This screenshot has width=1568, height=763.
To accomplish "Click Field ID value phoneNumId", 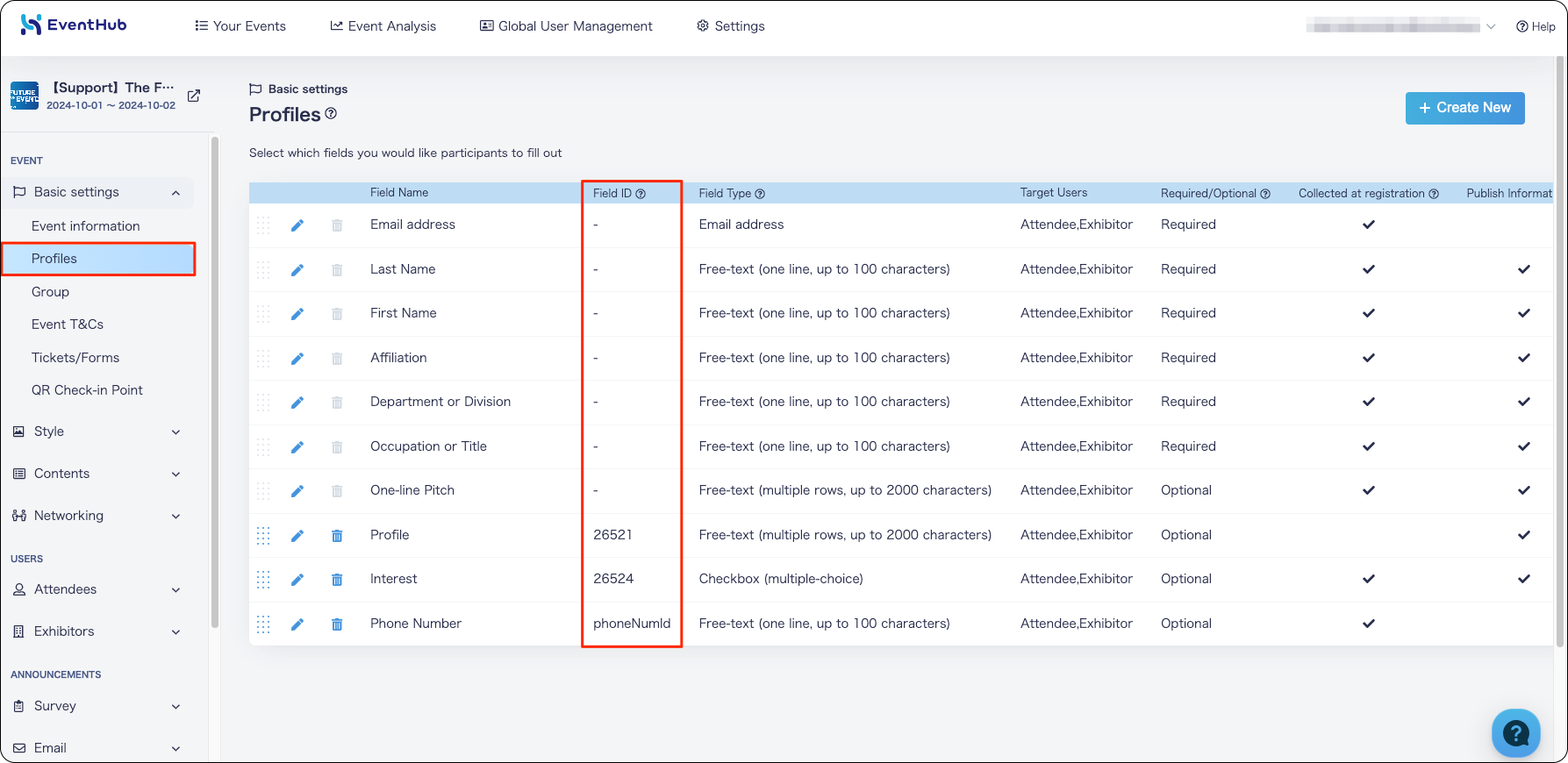I will tap(632, 624).
